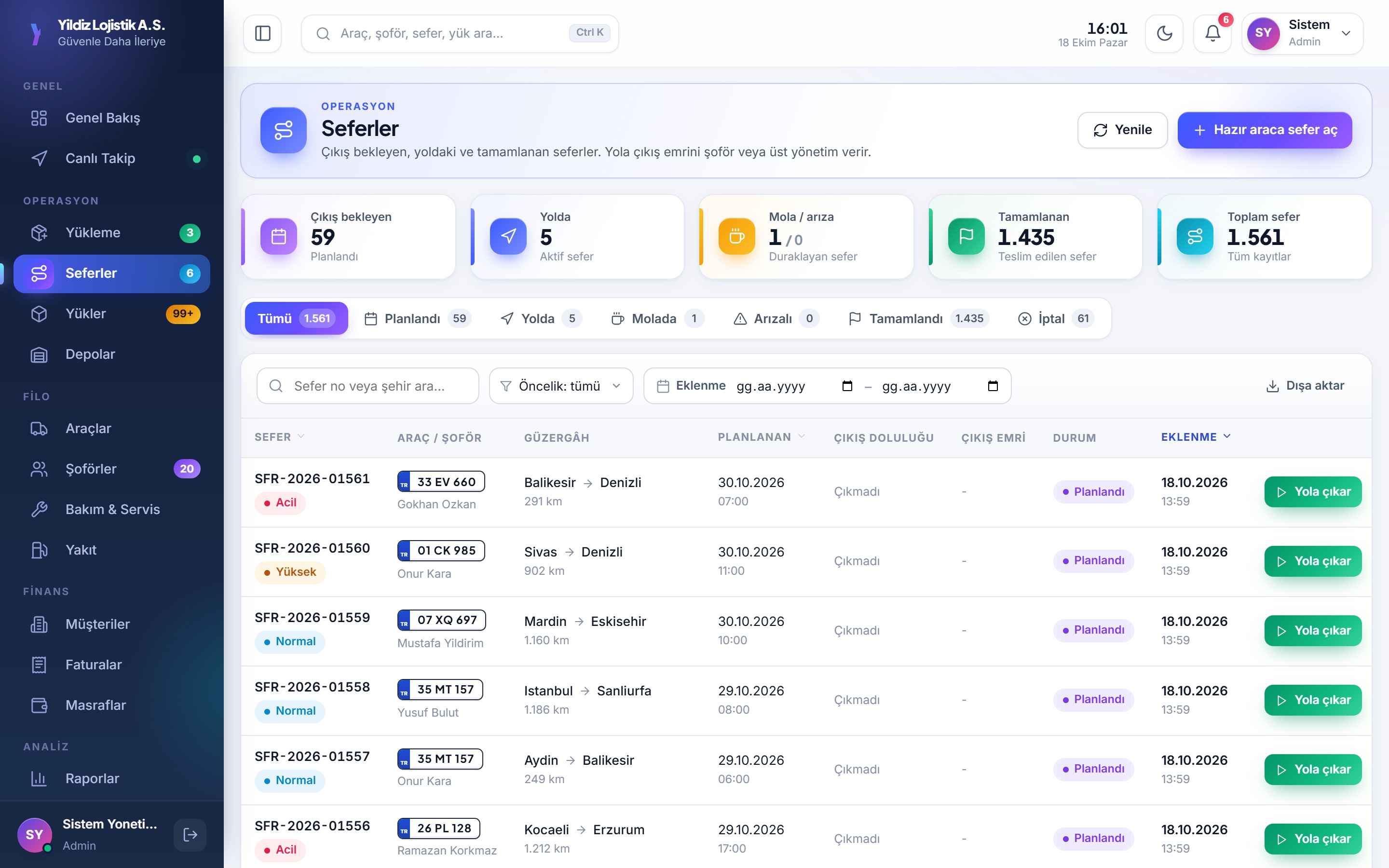Click Hazır araca sefer aç button

point(1265,130)
